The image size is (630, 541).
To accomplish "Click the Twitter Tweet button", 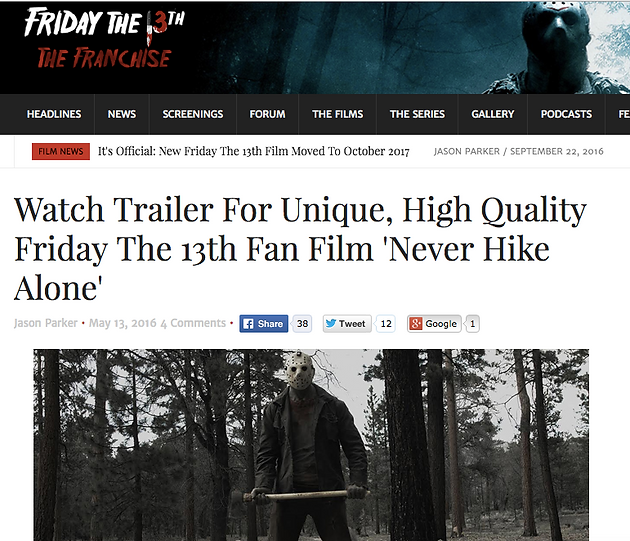I will (x=347, y=324).
